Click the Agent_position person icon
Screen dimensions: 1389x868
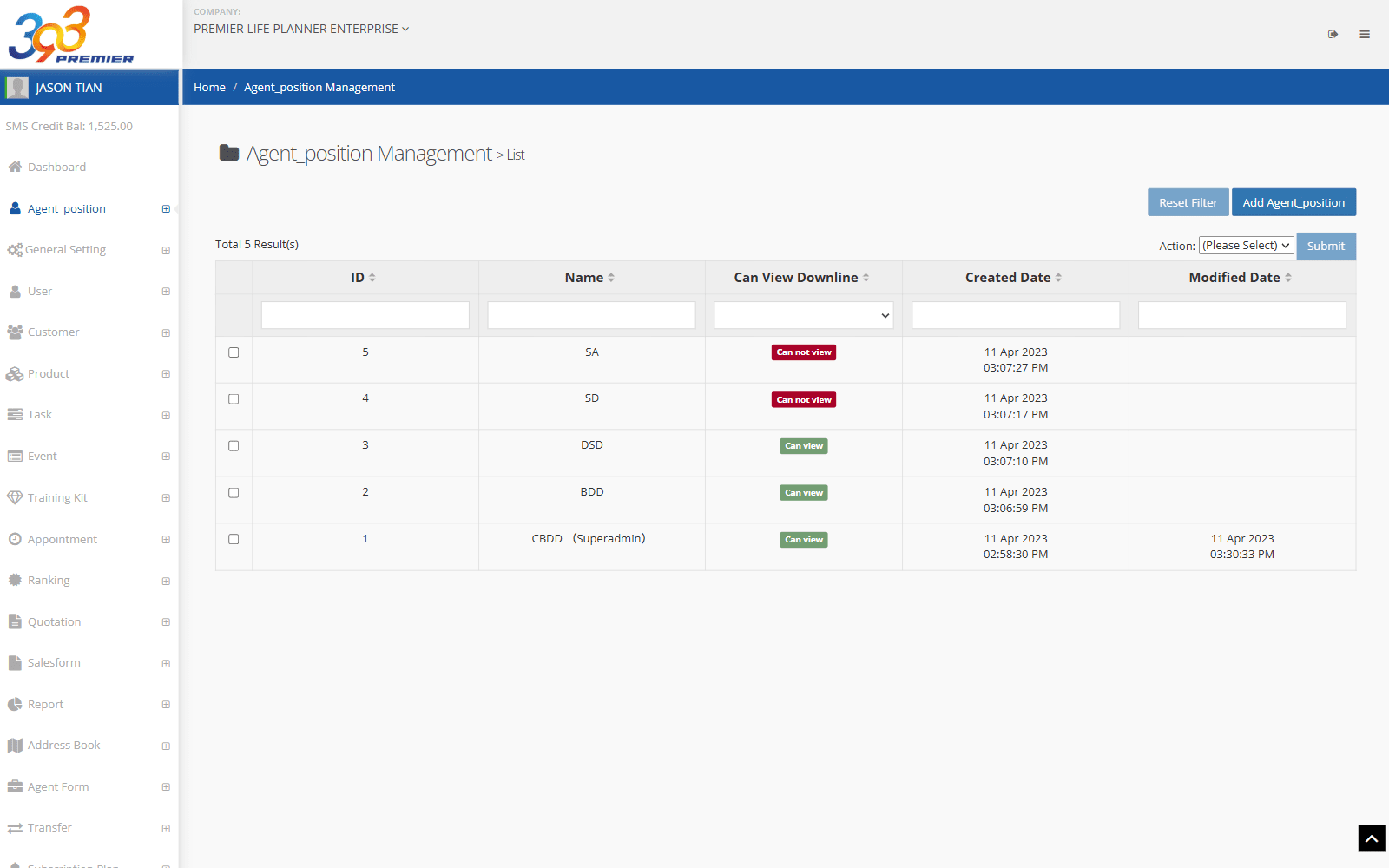tap(15, 208)
